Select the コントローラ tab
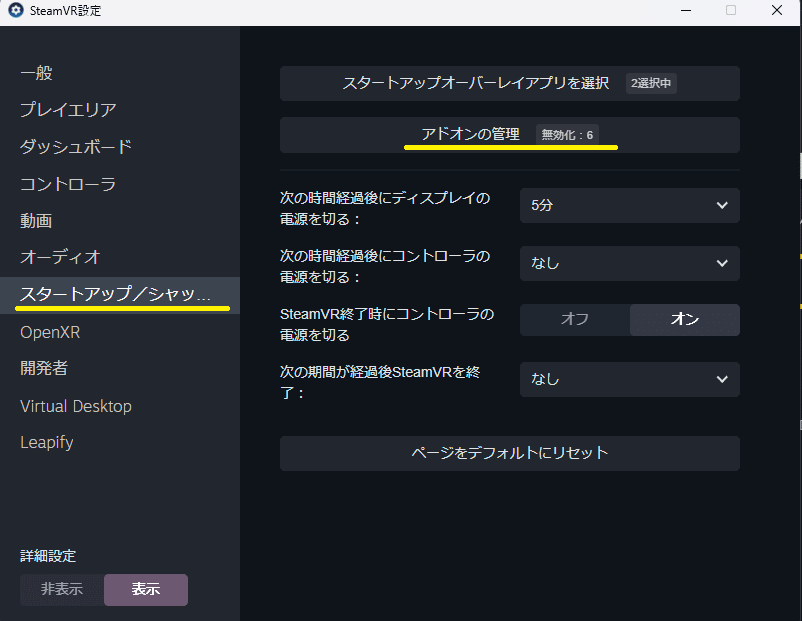Viewport: 802px width, 621px height. (x=68, y=184)
